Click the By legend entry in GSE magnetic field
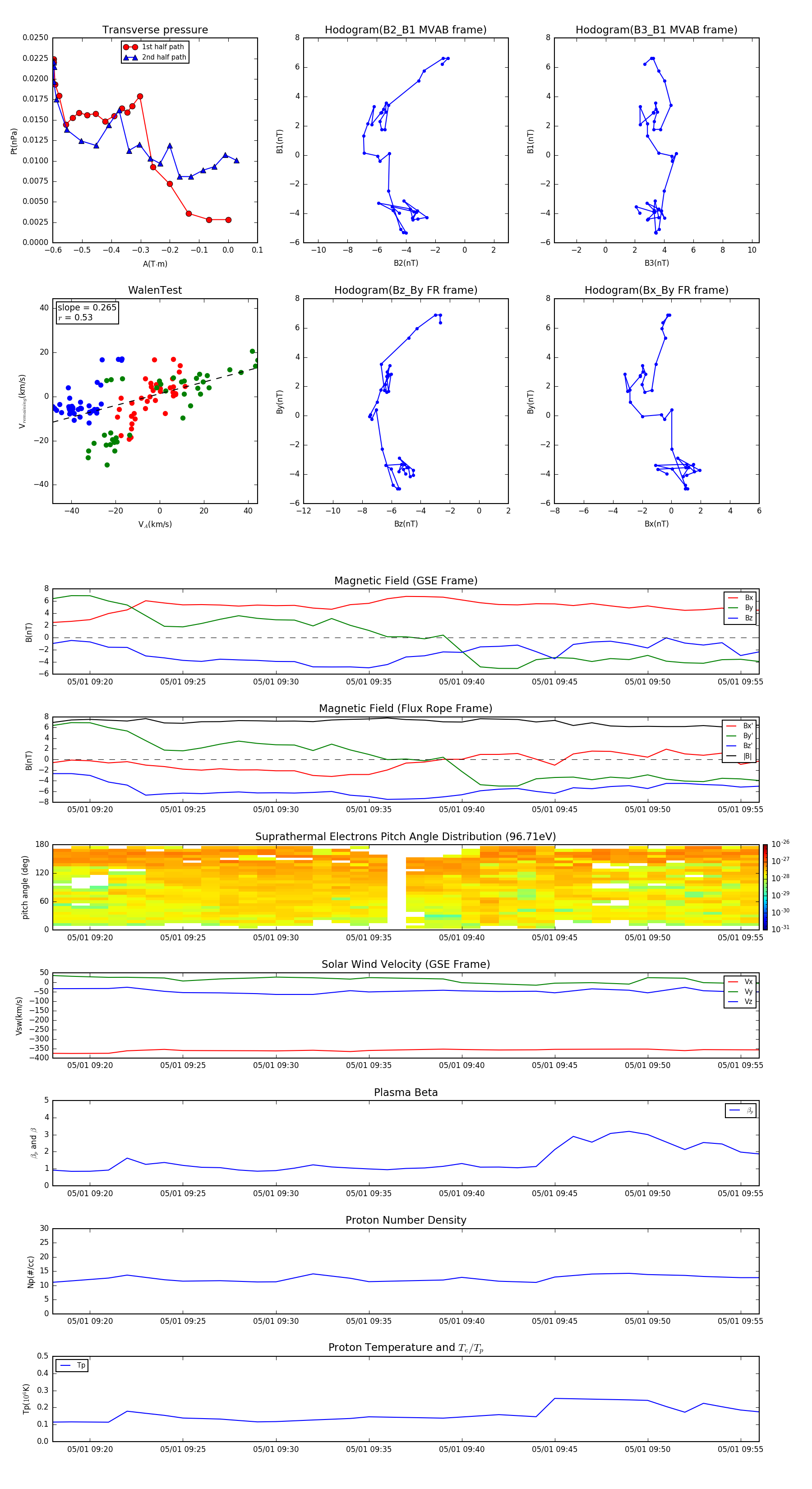 741,607
